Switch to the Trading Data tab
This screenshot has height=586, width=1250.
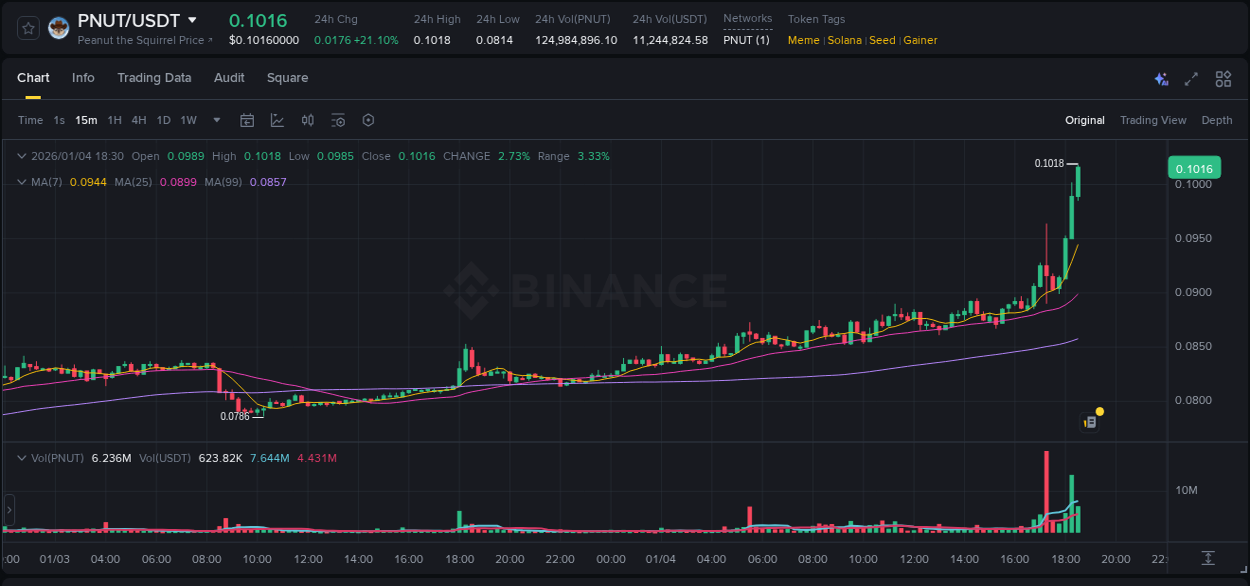(x=154, y=78)
